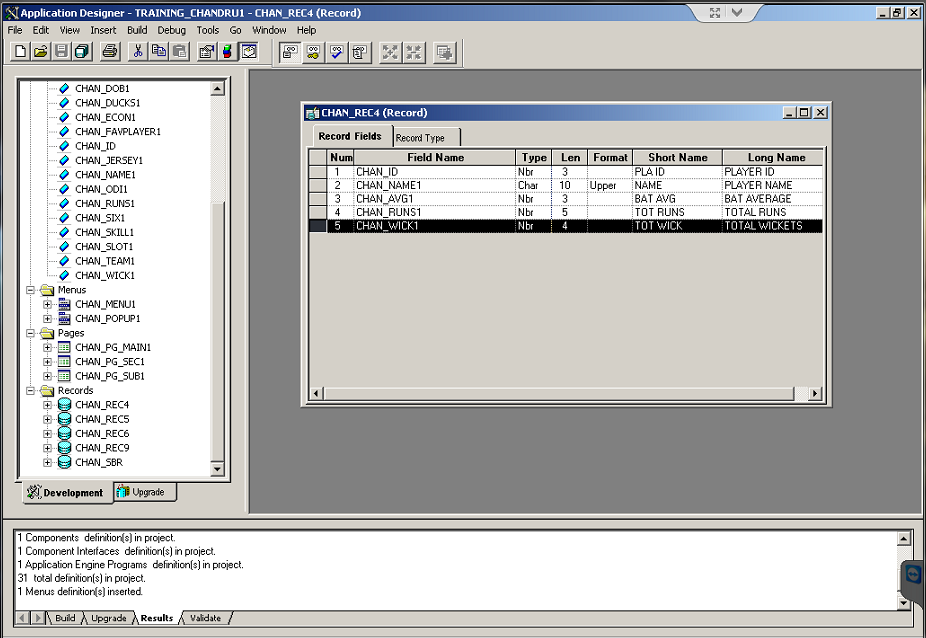Screen dimensions: 926x638
Task: Select the Edits display toolbar icon
Action: tap(335, 52)
